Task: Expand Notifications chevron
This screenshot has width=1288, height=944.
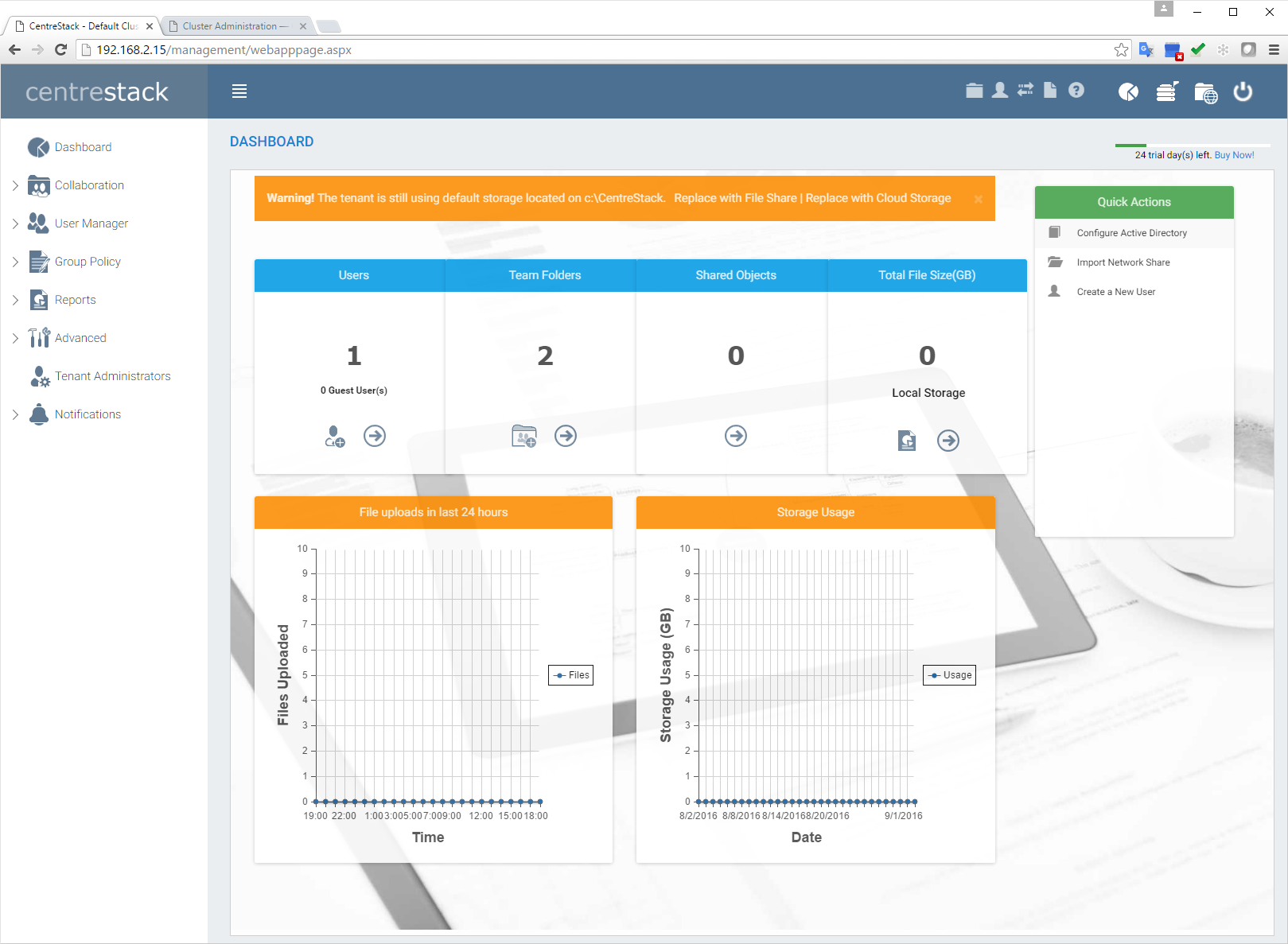Action: tap(15, 414)
